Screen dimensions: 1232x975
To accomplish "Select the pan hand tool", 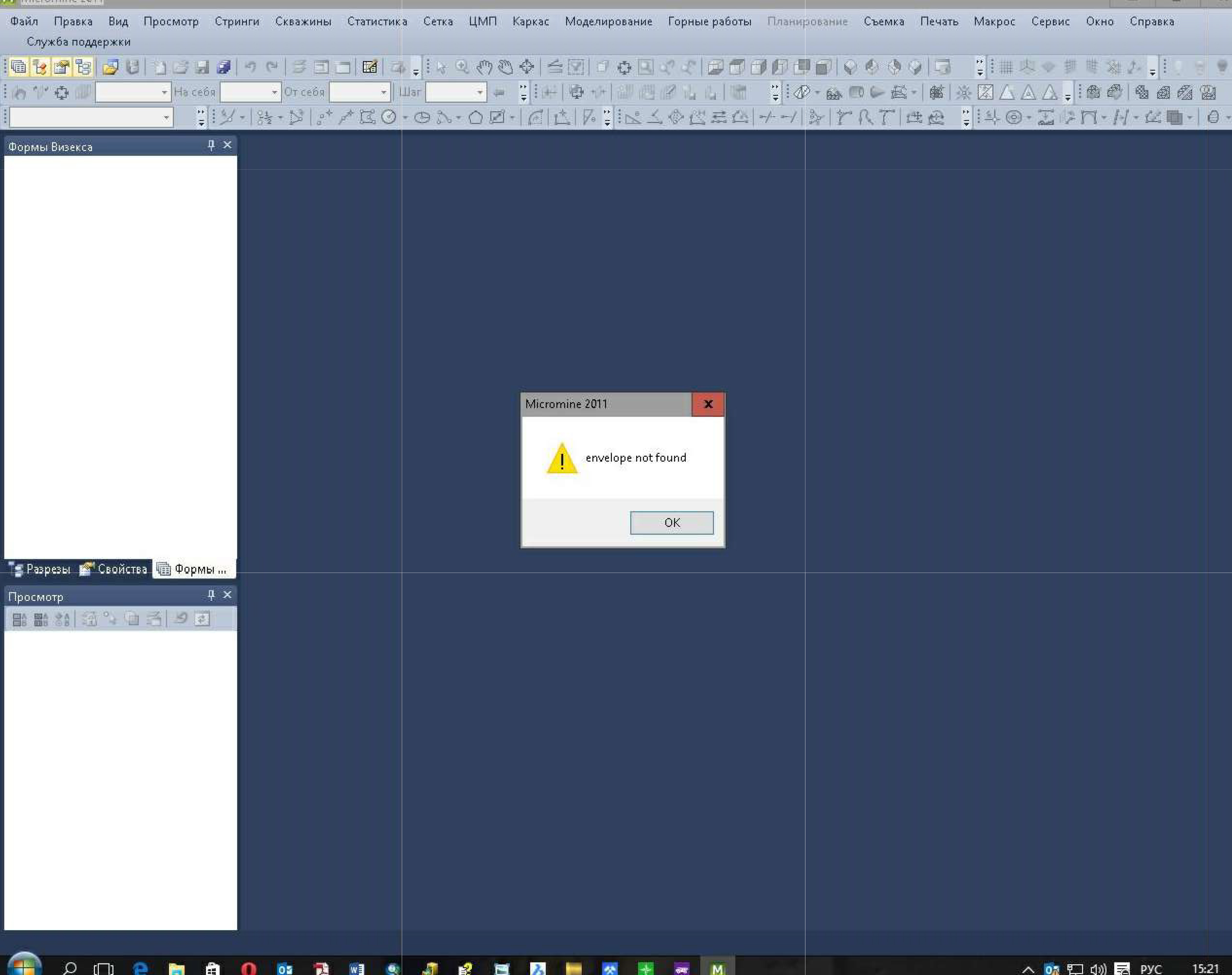I will [x=484, y=67].
